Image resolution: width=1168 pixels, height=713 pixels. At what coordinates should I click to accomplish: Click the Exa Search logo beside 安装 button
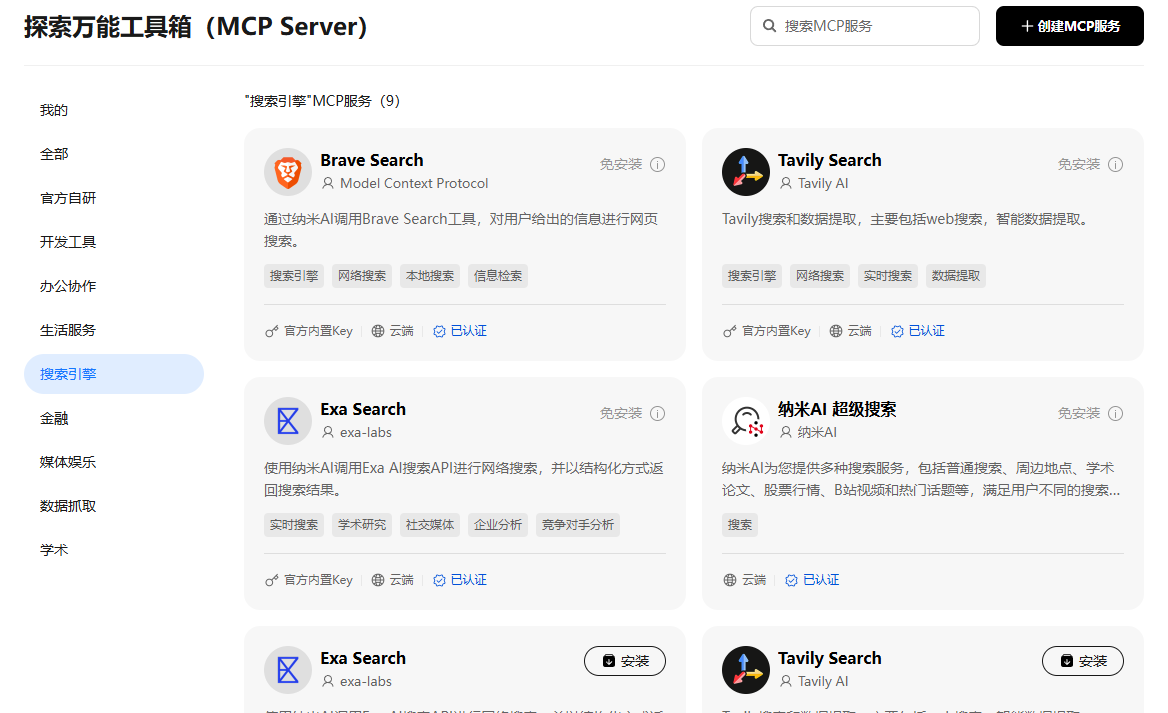click(x=288, y=670)
